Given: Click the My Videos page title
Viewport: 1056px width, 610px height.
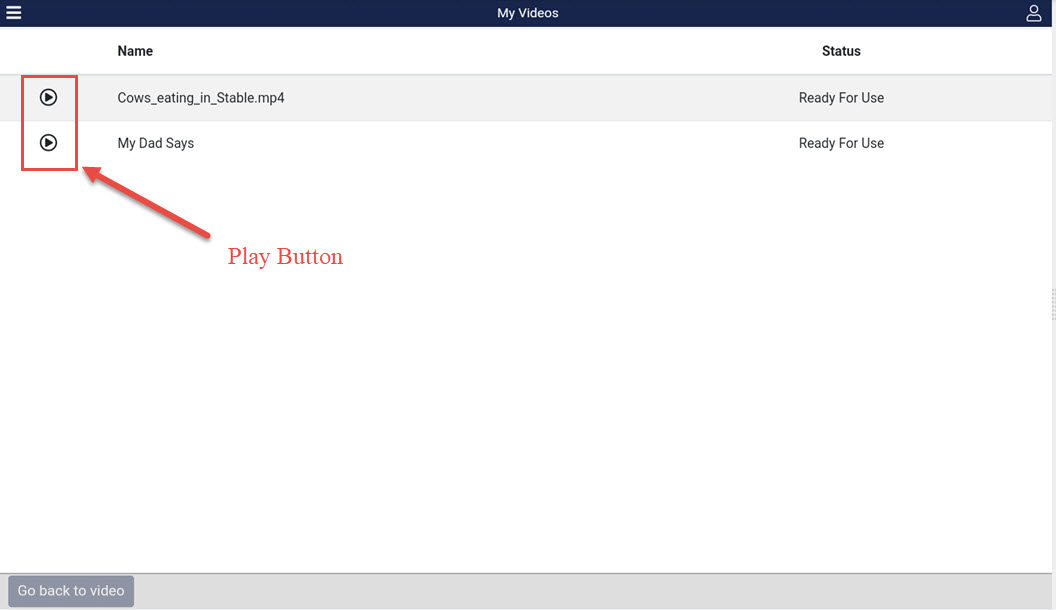Looking at the screenshot, I should 528,13.
